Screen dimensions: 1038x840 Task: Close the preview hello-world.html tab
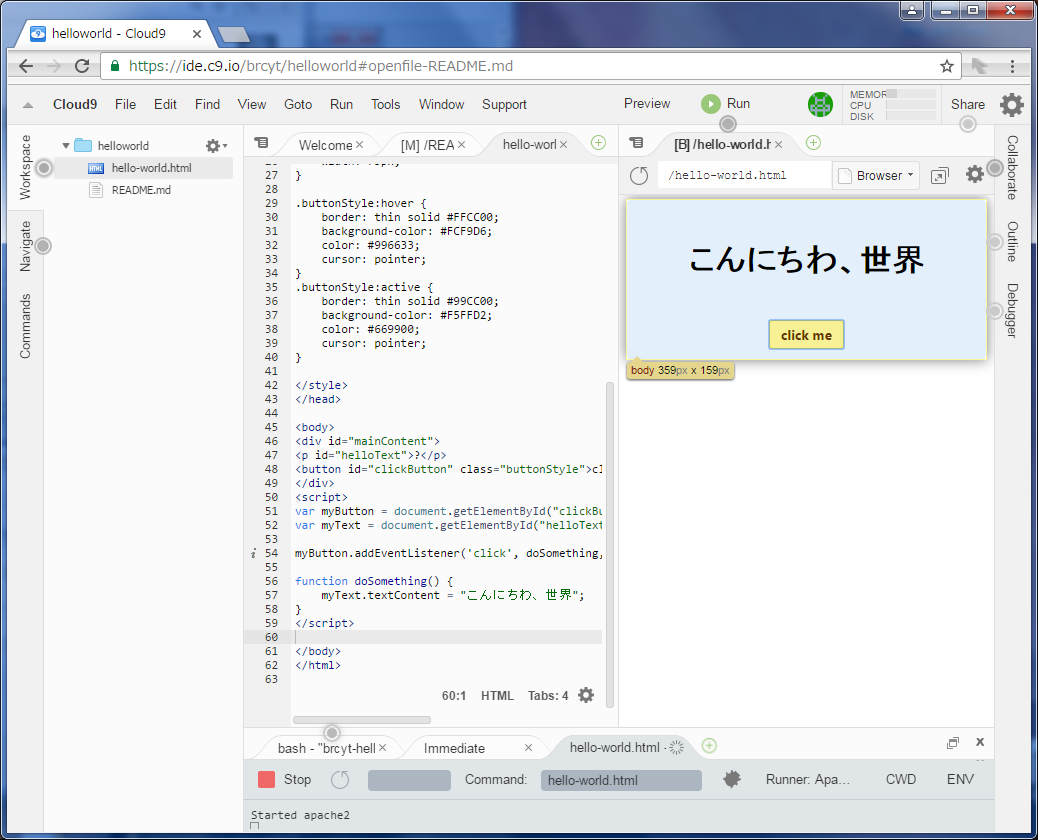coord(778,144)
